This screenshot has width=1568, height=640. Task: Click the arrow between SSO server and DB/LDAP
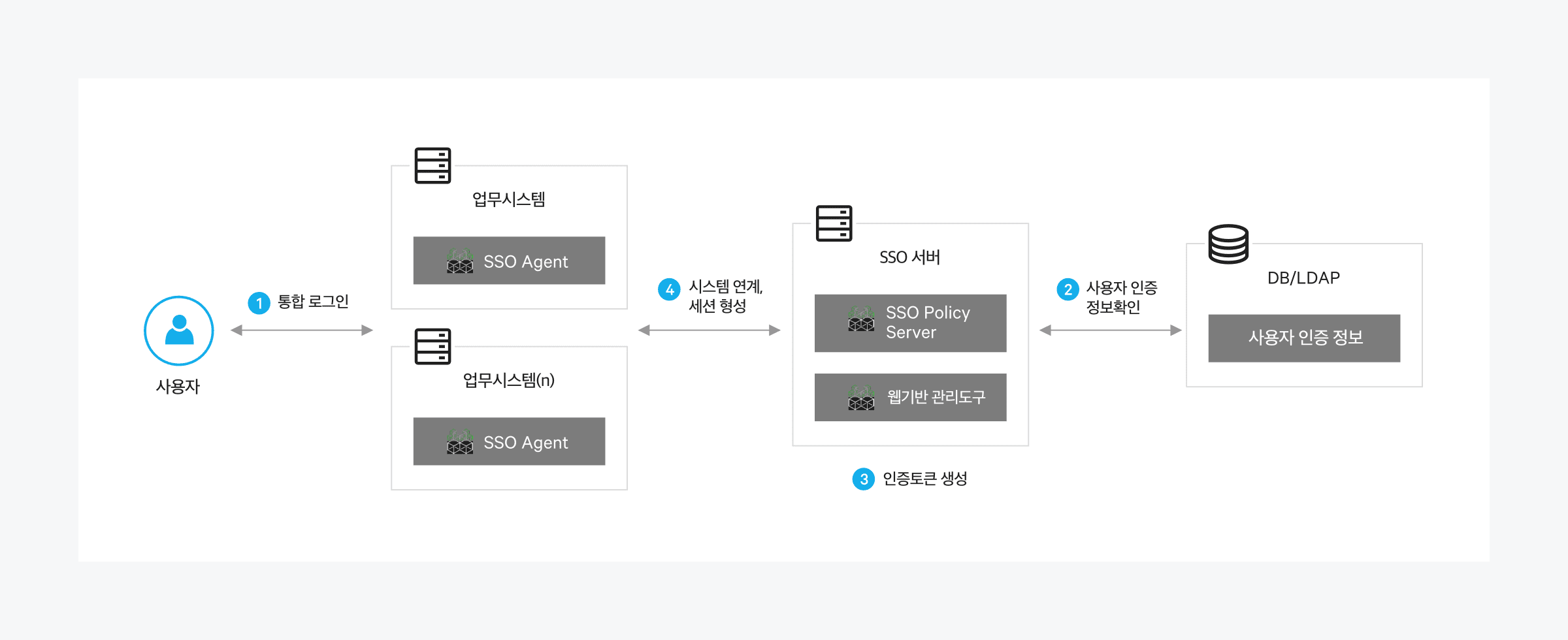[x=1111, y=330]
